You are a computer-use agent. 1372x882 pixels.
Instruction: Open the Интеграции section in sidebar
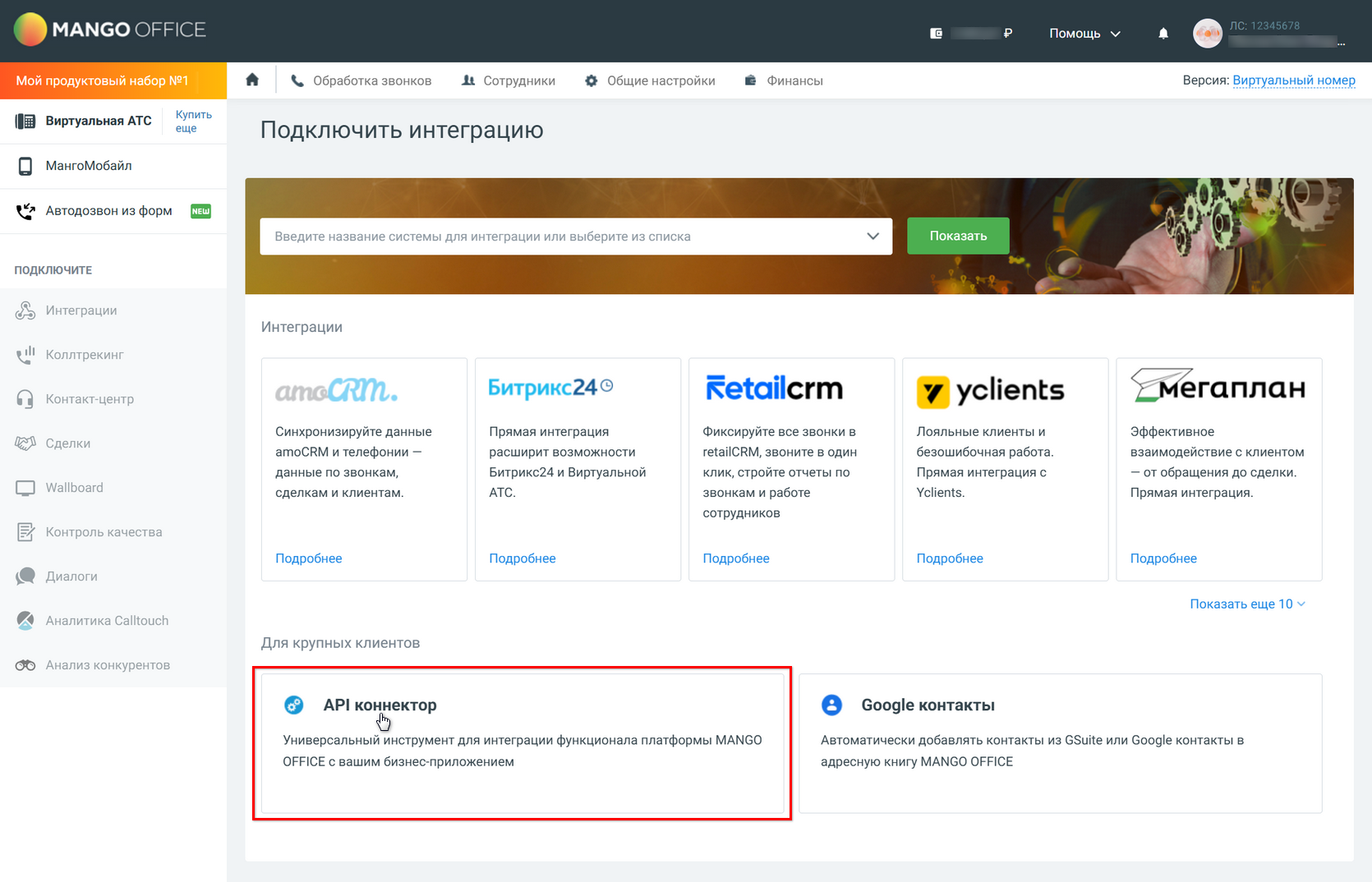(80, 310)
